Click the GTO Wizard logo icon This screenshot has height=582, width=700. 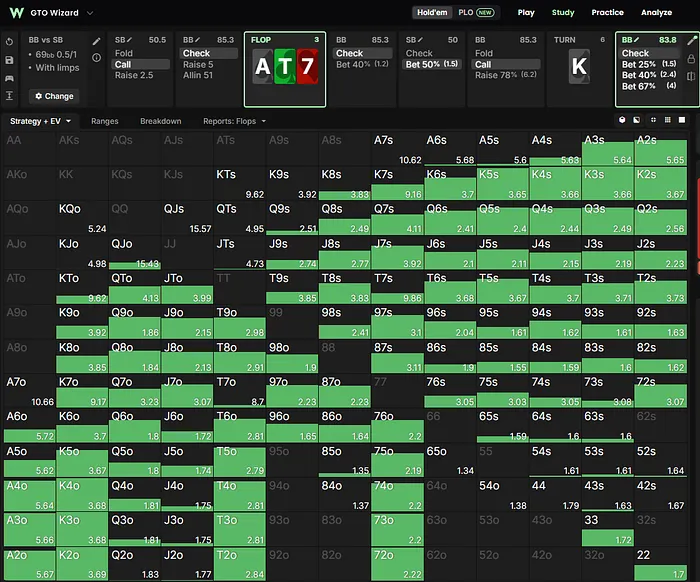point(17,12)
